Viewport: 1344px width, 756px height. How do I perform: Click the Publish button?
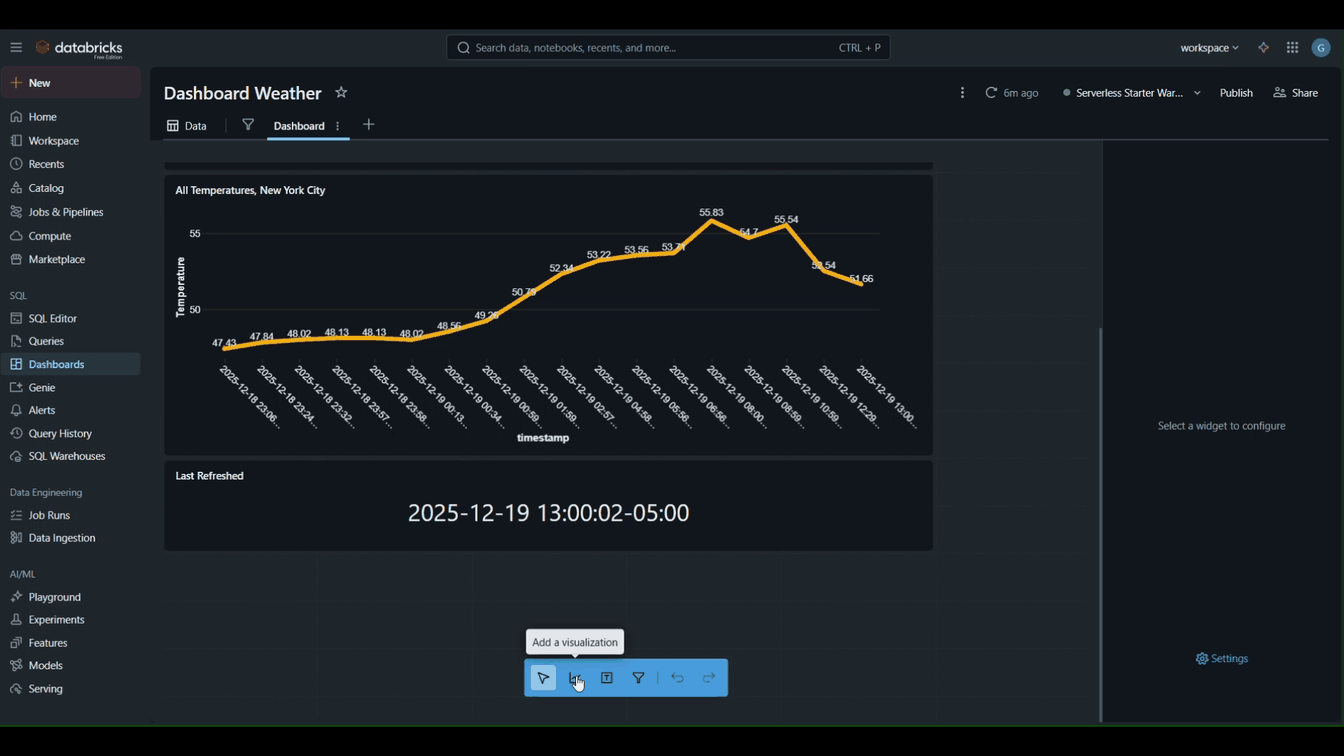[1236, 93]
